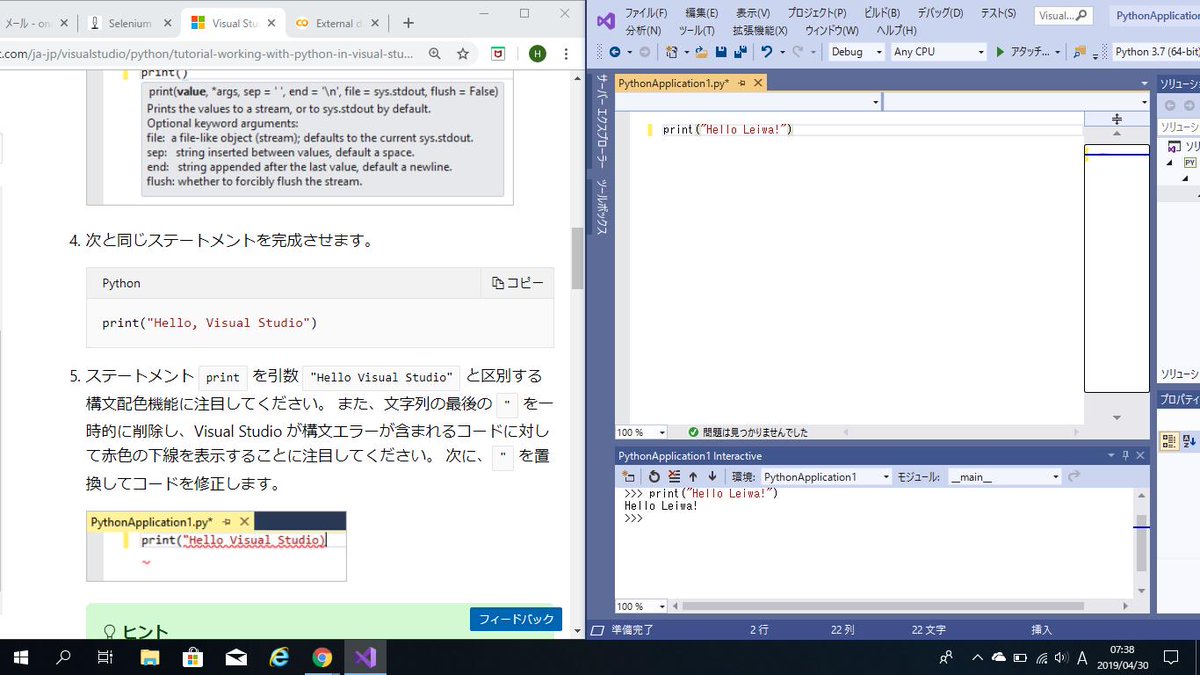The height and width of the screenshot is (675, 1200).
Task: Click the previous history up arrow icon
Action: pos(693,477)
